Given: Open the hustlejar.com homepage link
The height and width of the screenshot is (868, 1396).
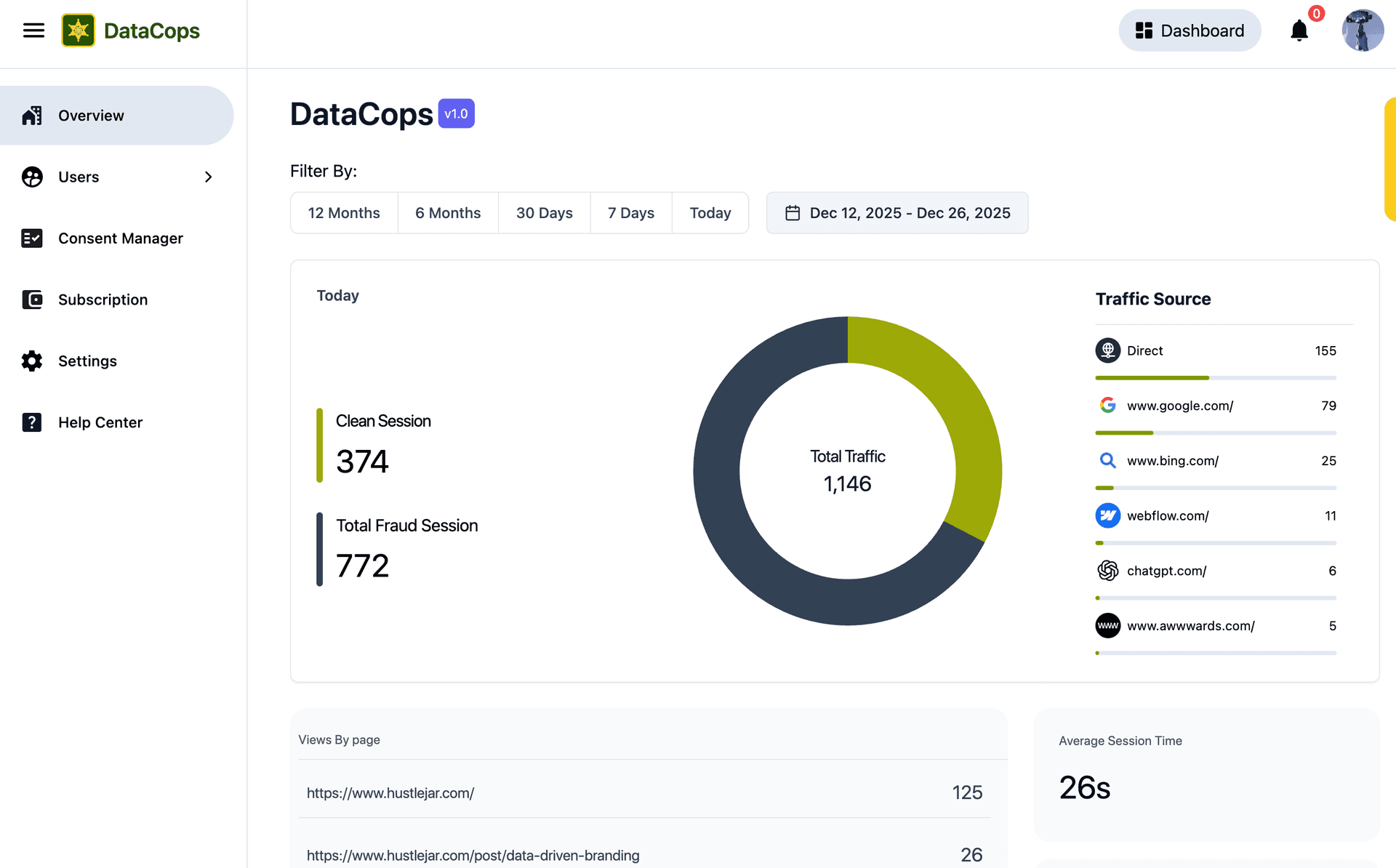Looking at the screenshot, I should click(390, 793).
